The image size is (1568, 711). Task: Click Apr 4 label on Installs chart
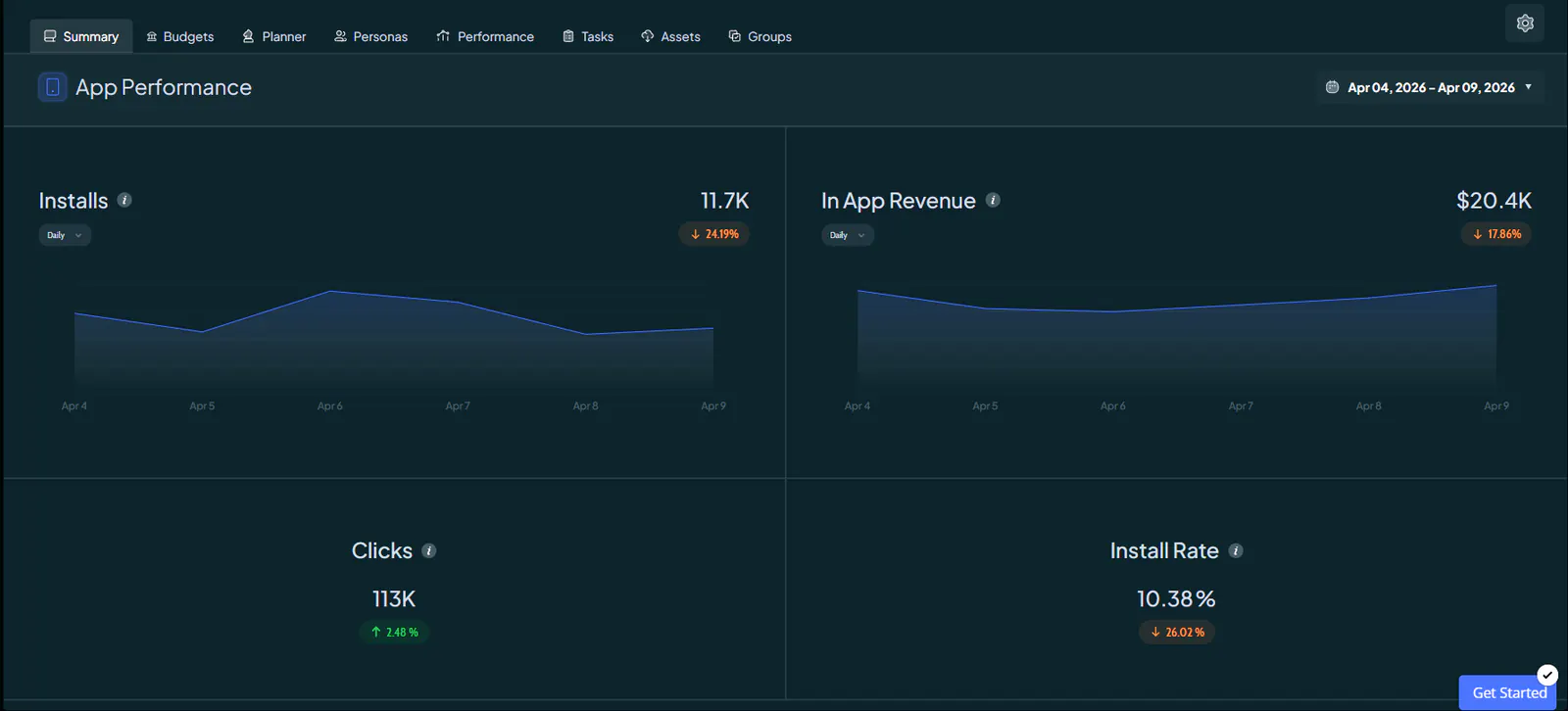tap(74, 405)
